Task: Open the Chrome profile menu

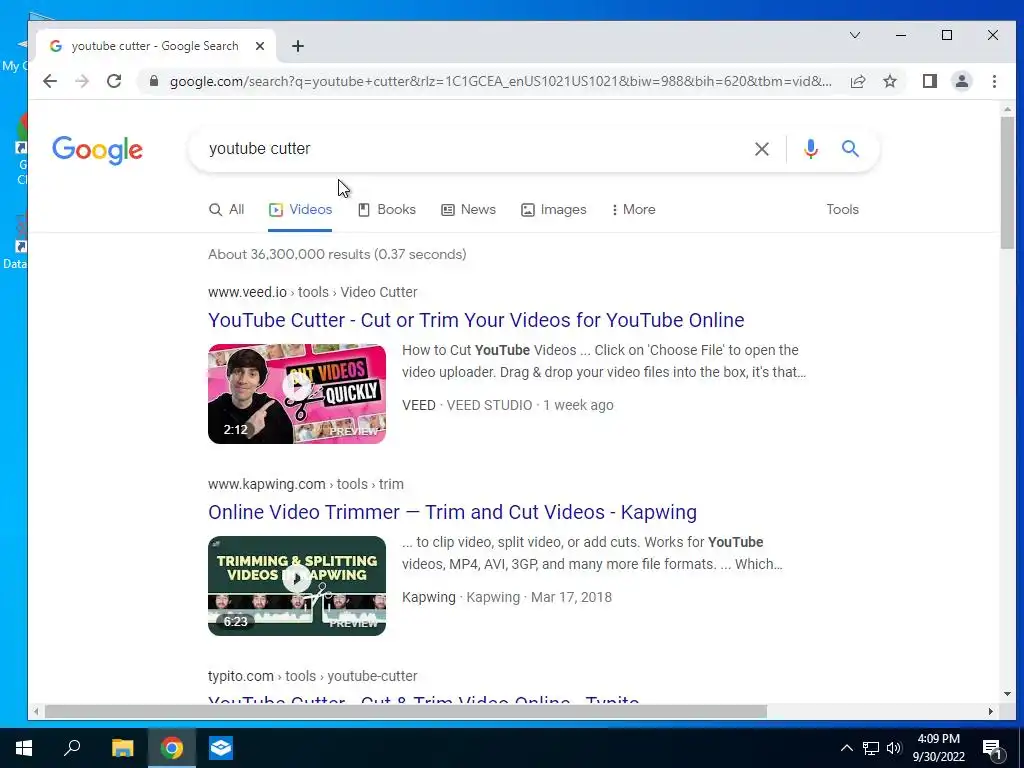Action: 962,81
